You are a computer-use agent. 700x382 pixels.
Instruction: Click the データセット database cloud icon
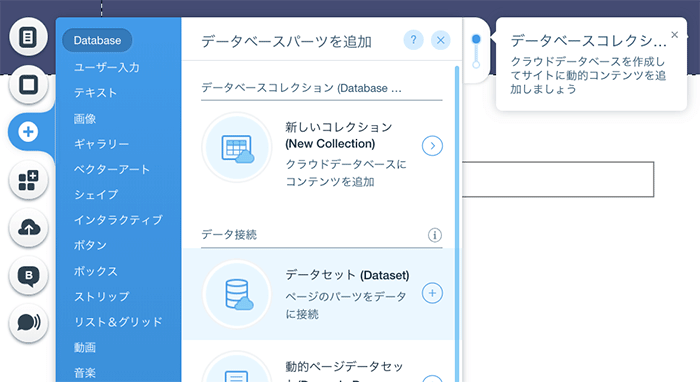[237, 295]
